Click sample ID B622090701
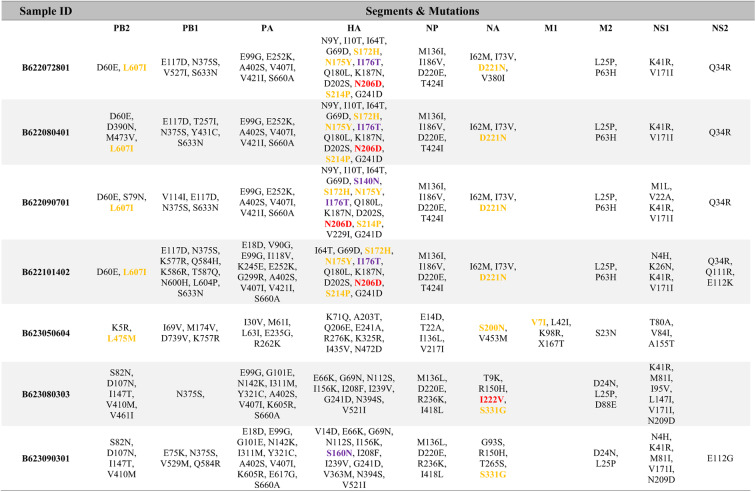Screen dimensions: 756x492 tap(45, 202)
